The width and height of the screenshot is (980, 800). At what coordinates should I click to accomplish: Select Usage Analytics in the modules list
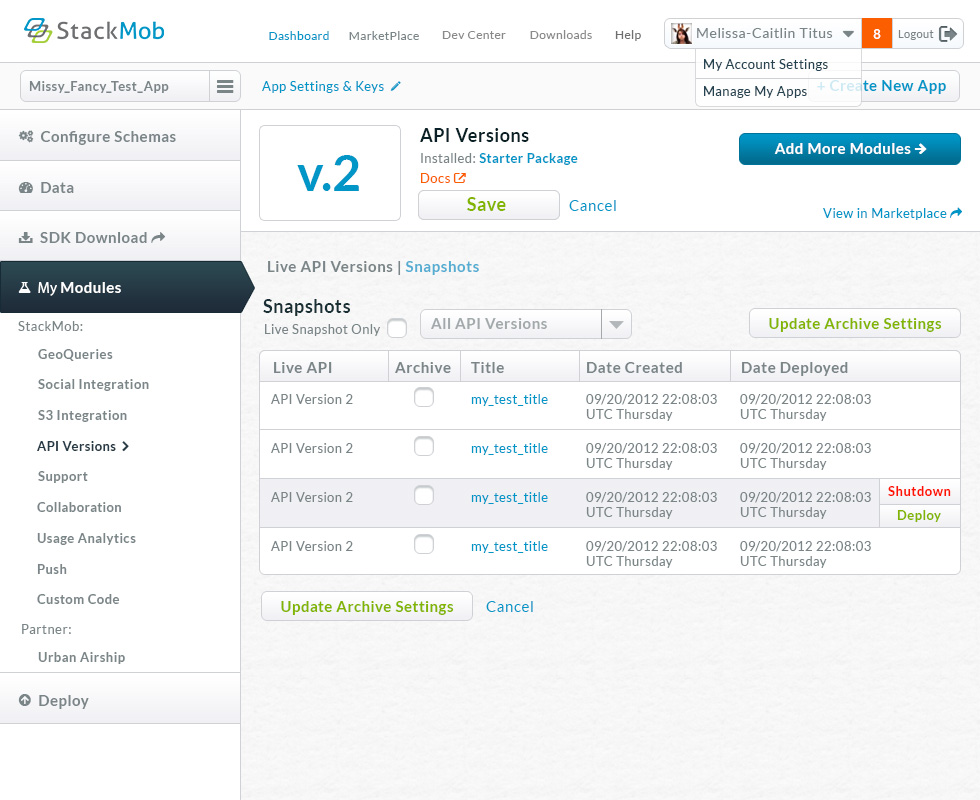[x=86, y=538]
